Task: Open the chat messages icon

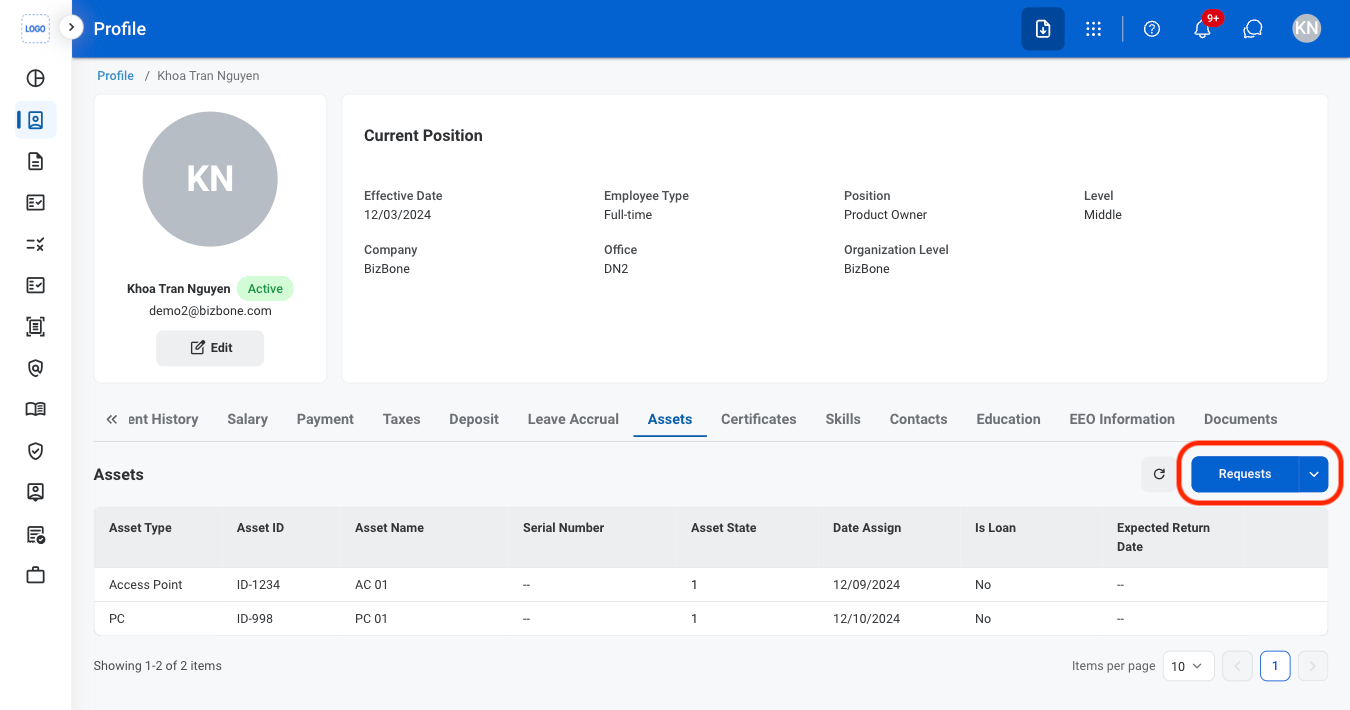Action: click(x=1253, y=29)
